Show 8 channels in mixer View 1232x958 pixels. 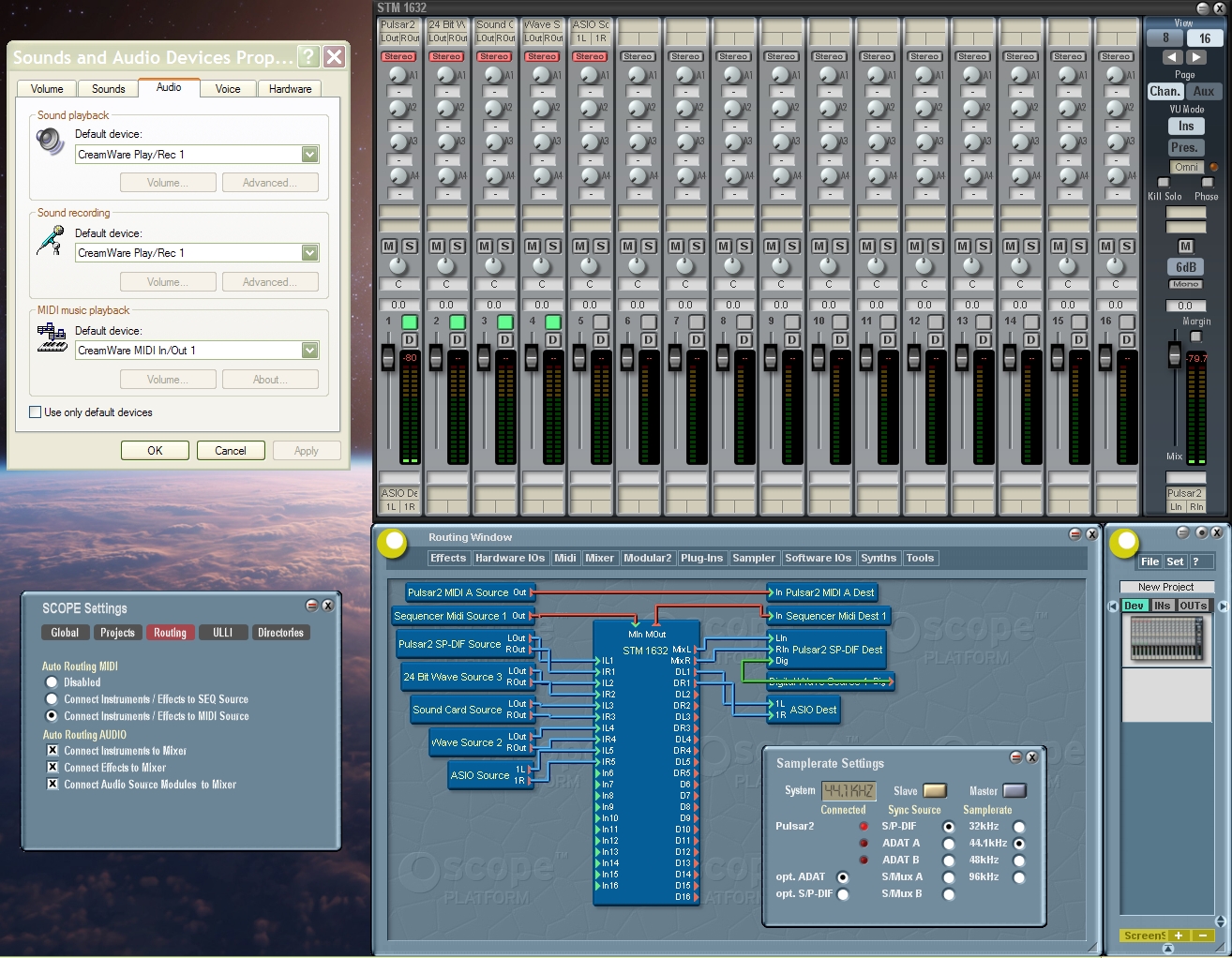pos(1165,38)
